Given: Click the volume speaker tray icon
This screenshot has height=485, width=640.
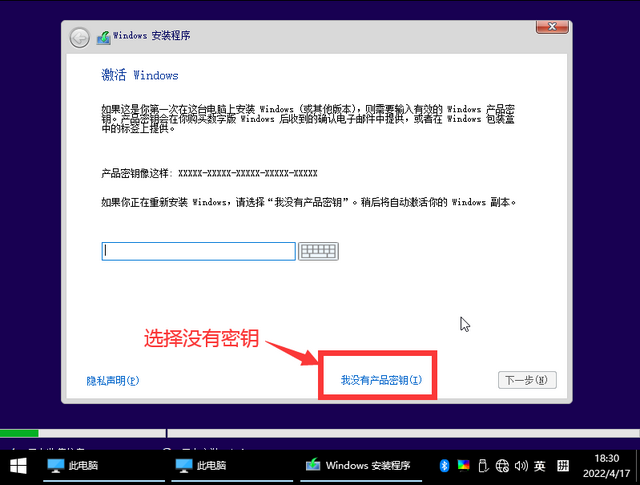Looking at the screenshot, I should 521,465.
